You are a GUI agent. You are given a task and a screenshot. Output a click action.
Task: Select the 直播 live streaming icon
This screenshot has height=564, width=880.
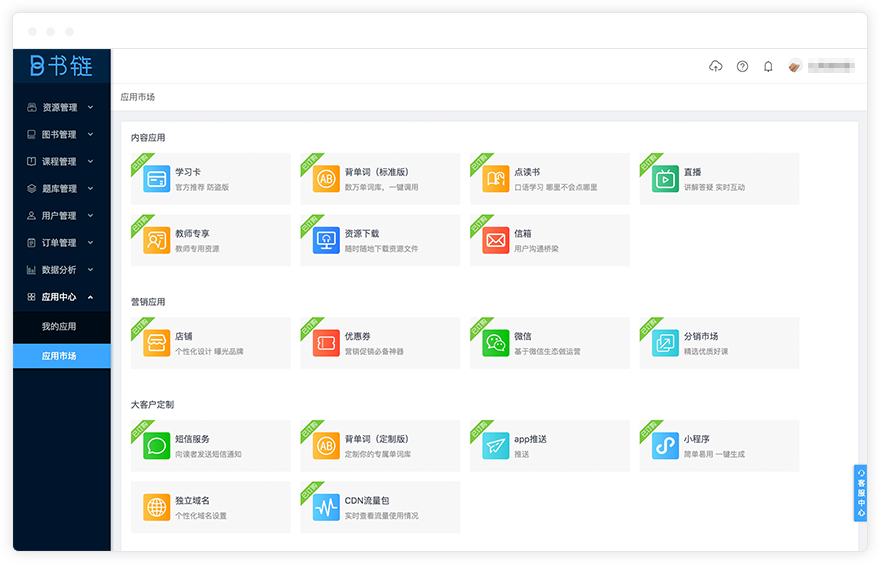pyautogui.click(x=665, y=179)
